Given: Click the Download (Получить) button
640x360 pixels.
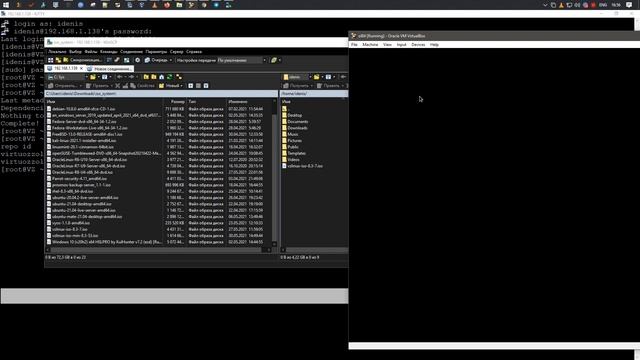Looking at the screenshot, I should tap(297, 86).
